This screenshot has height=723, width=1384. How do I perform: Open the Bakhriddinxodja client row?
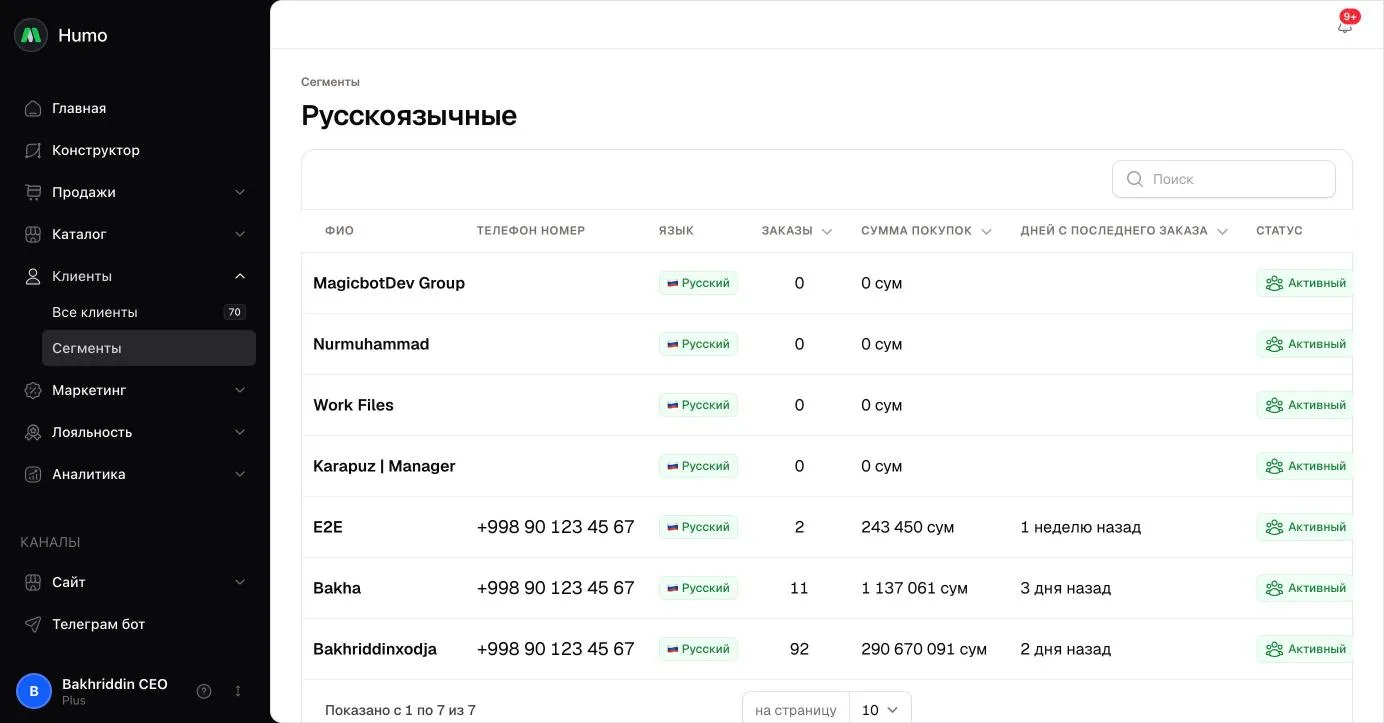(827, 649)
